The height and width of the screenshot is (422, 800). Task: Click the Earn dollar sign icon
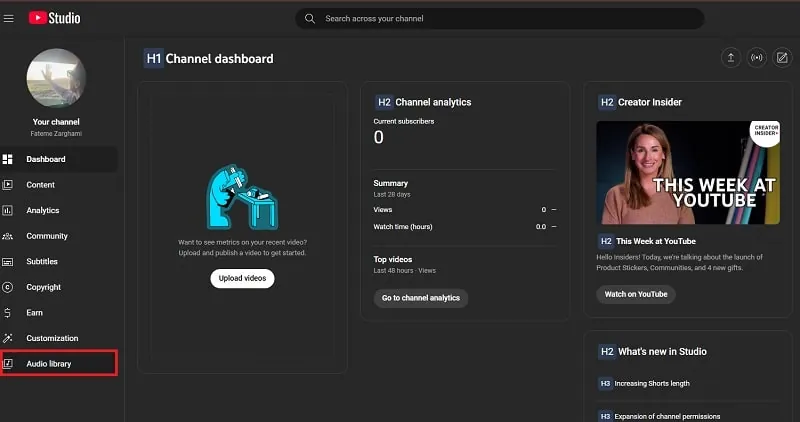[8, 313]
